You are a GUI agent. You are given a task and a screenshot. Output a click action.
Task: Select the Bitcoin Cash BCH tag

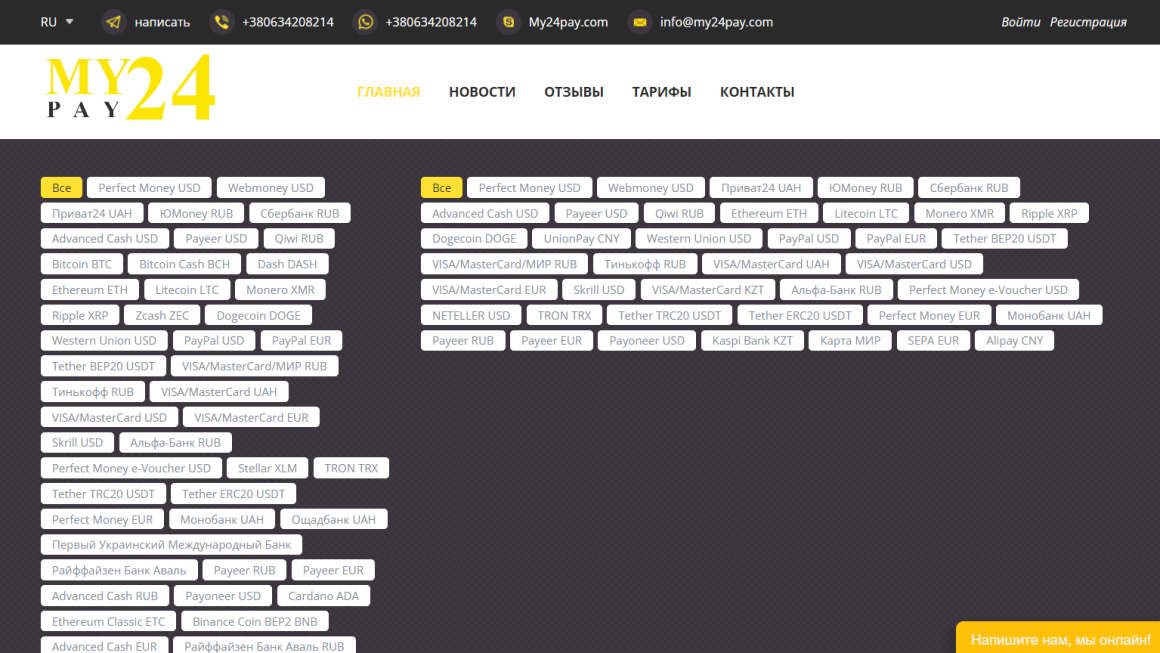click(184, 264)
